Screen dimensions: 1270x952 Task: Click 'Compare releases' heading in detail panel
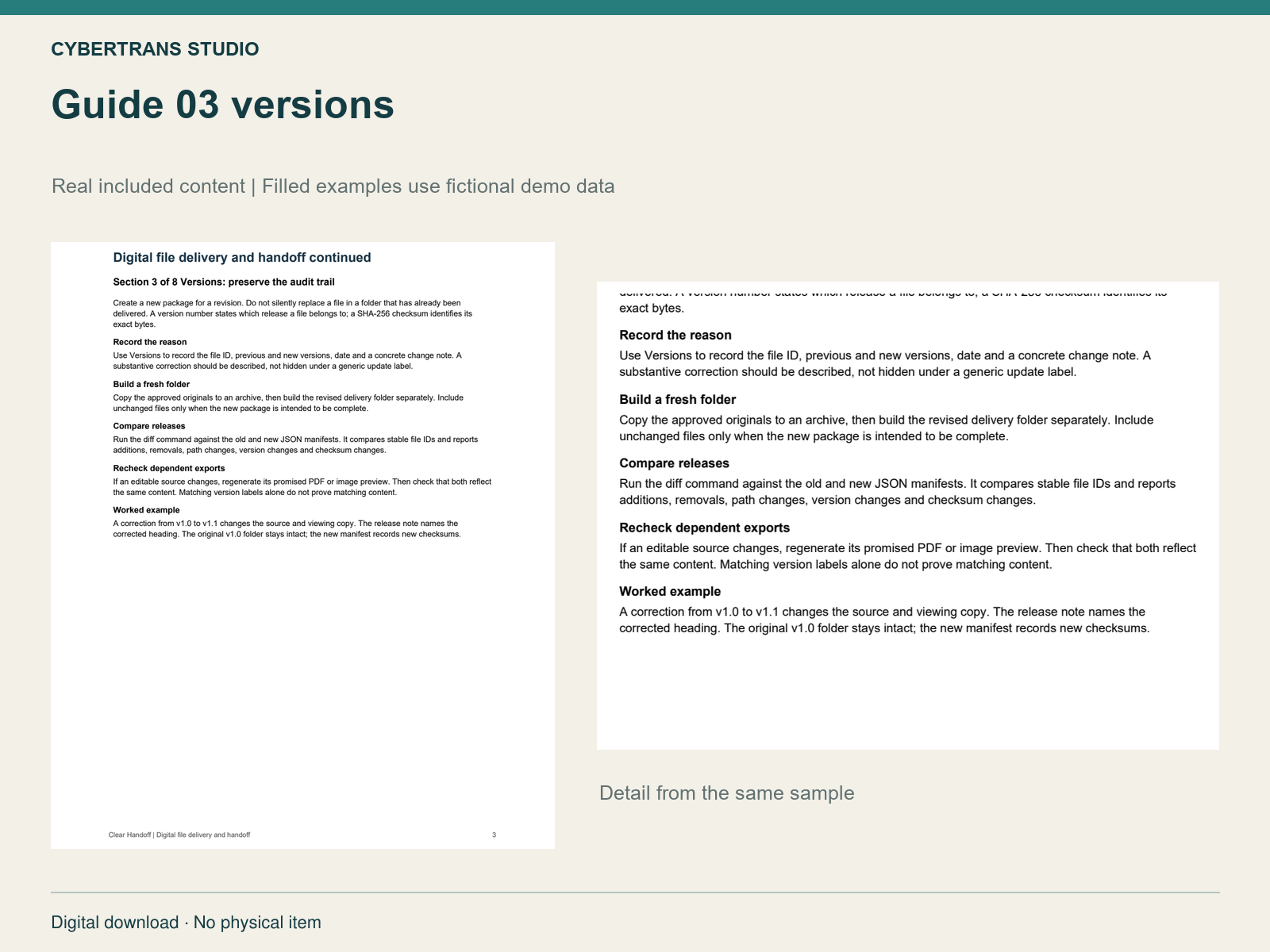tap(675, 463)
